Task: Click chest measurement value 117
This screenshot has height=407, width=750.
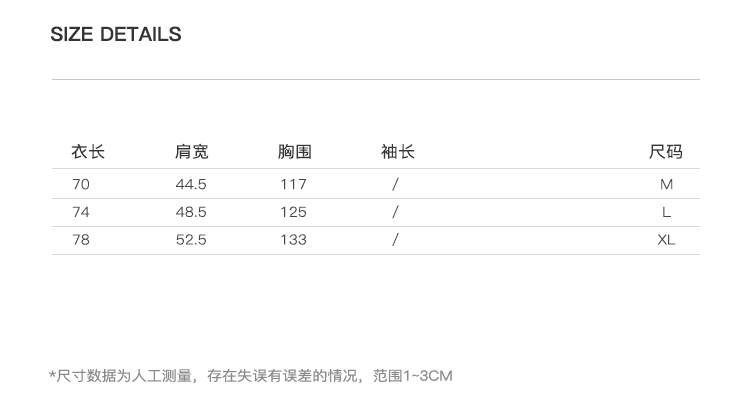Action: point(293,184)
